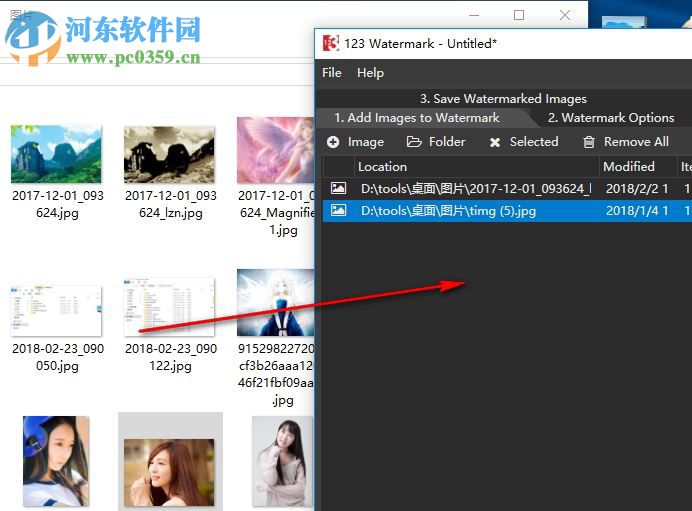The image size is (692, 511).
Task: Click the 2018/2/2 modified date cell
Action: (637, 189)
